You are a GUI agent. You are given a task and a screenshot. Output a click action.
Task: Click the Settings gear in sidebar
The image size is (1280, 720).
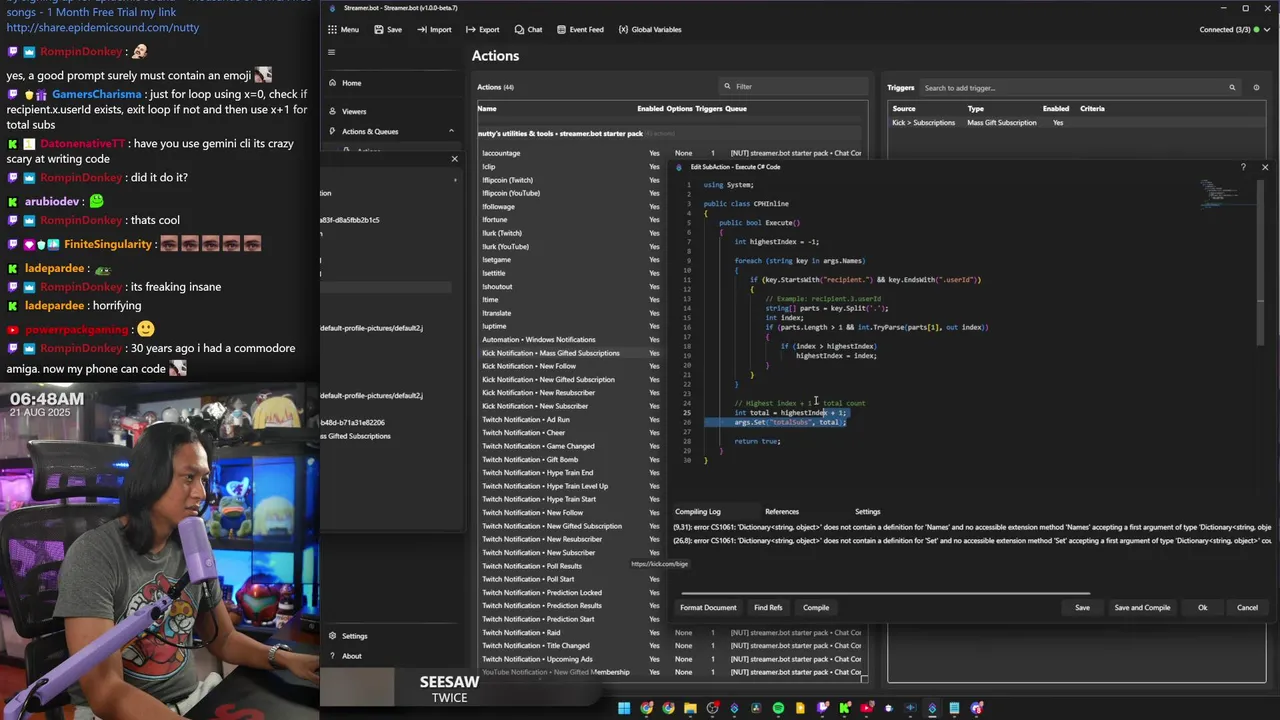332,636
